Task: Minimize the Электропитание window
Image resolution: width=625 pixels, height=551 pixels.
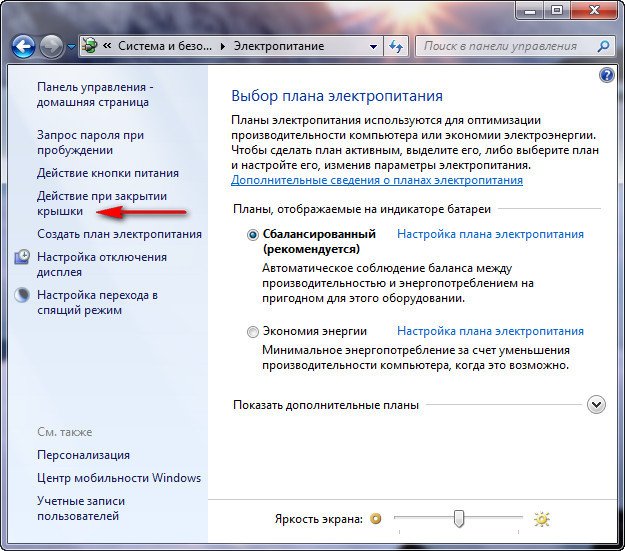Action: [530, 10]
